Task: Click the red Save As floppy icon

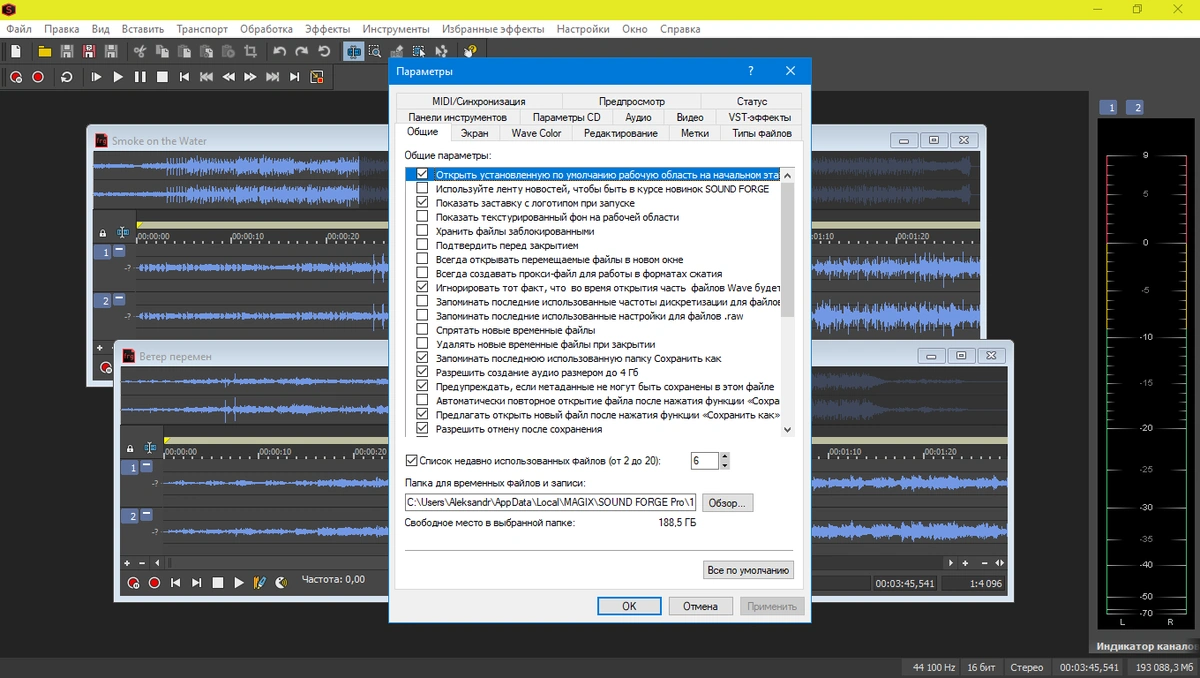Action: [x=88, y=52]
